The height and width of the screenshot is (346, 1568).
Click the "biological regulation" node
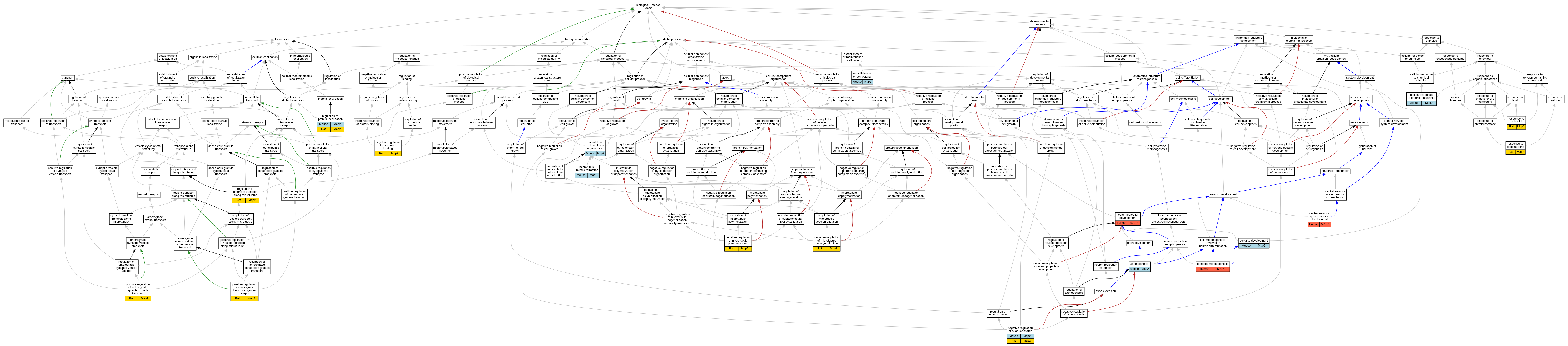[578, 40]
